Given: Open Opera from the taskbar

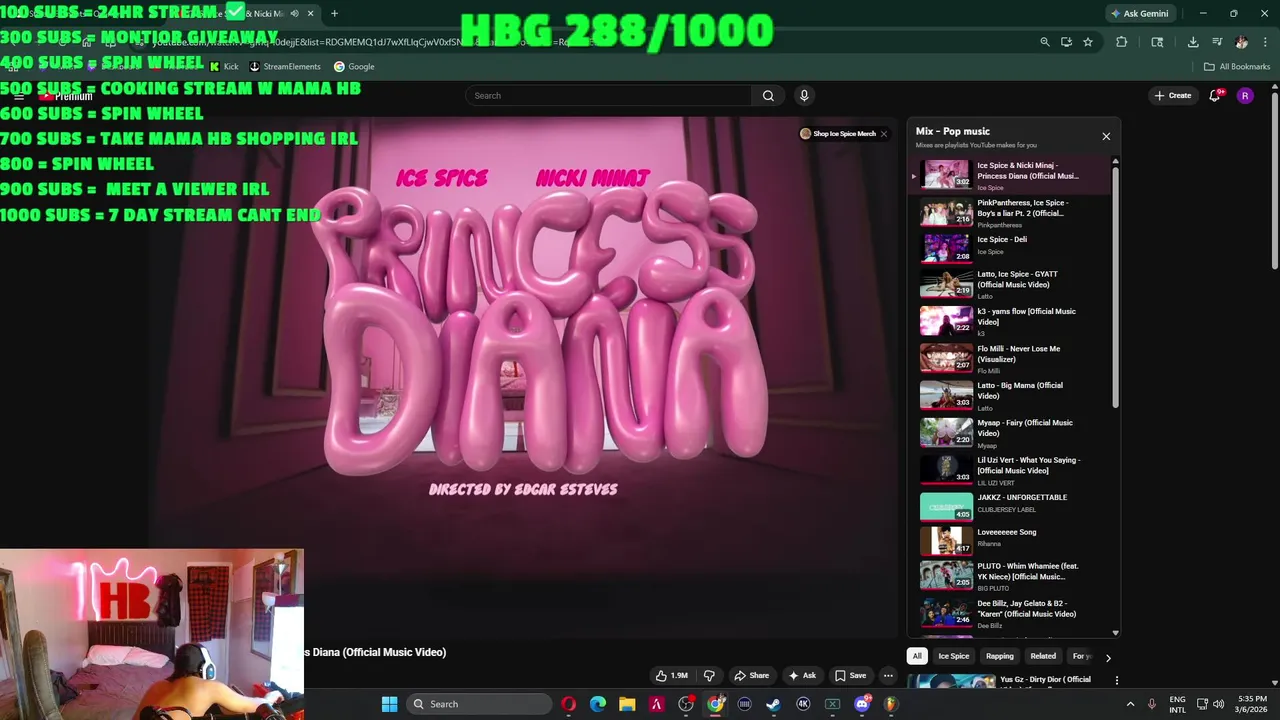Looking at the screenshot, I should coord(568,704).
